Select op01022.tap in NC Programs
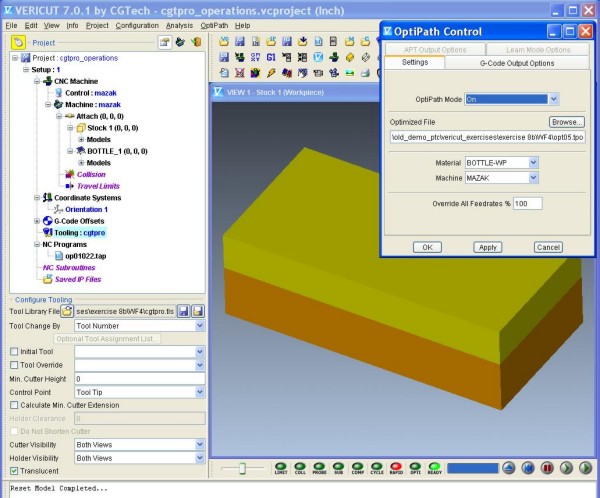Screen dimensions: 600x498 pyautogui.click(x=85, y=256)
